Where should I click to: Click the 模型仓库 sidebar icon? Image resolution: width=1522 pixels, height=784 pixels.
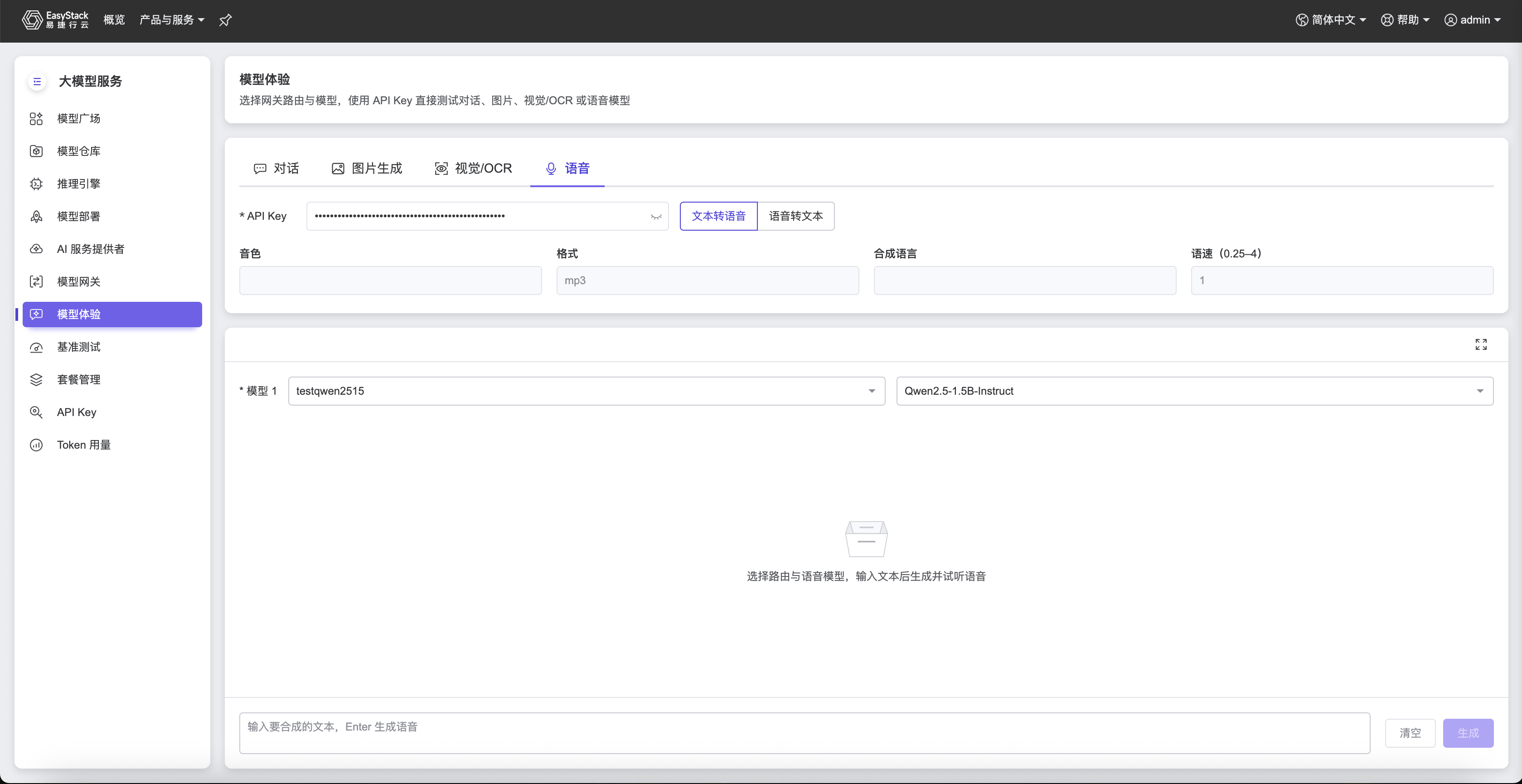click(36, 151)
